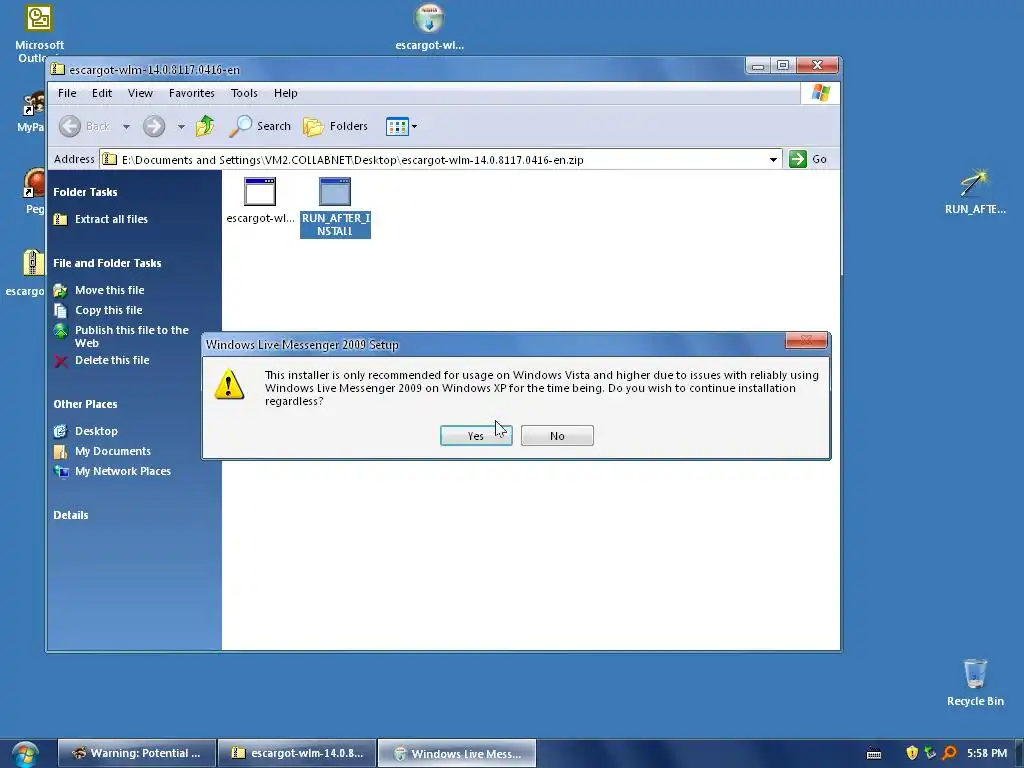The width and height of the screenshot is (1024, 768).
Task: Close the Windows Live Messenger 2009 Setup dialog
Action: click(806, 340)
